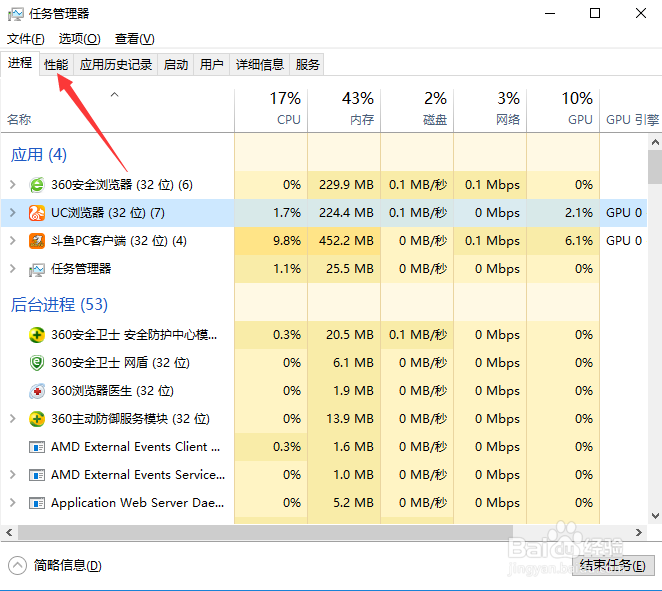Maximize the Task Manager window
The height and width of the screenshot is (591, 662).
[x=595, y=14]
